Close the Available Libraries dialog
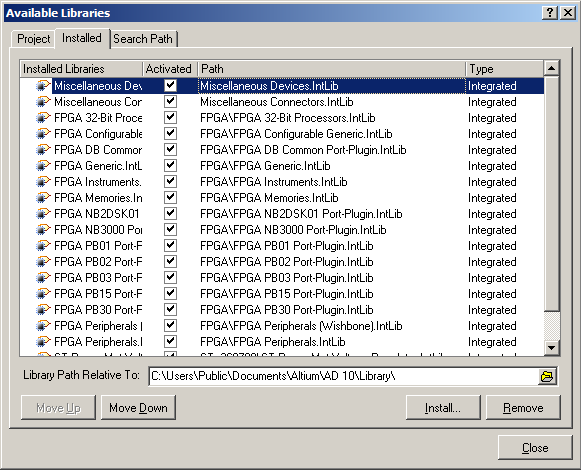The width and height of the screenshot is (581, 470). pyautogui.click(x=535, y=448)
